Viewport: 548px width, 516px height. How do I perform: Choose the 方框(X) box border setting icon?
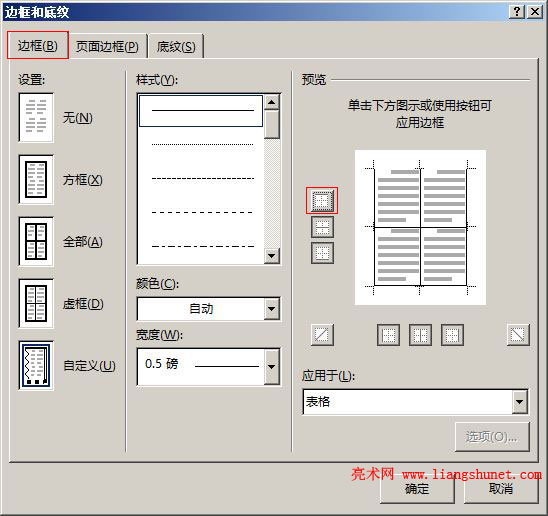pos(36,180)
